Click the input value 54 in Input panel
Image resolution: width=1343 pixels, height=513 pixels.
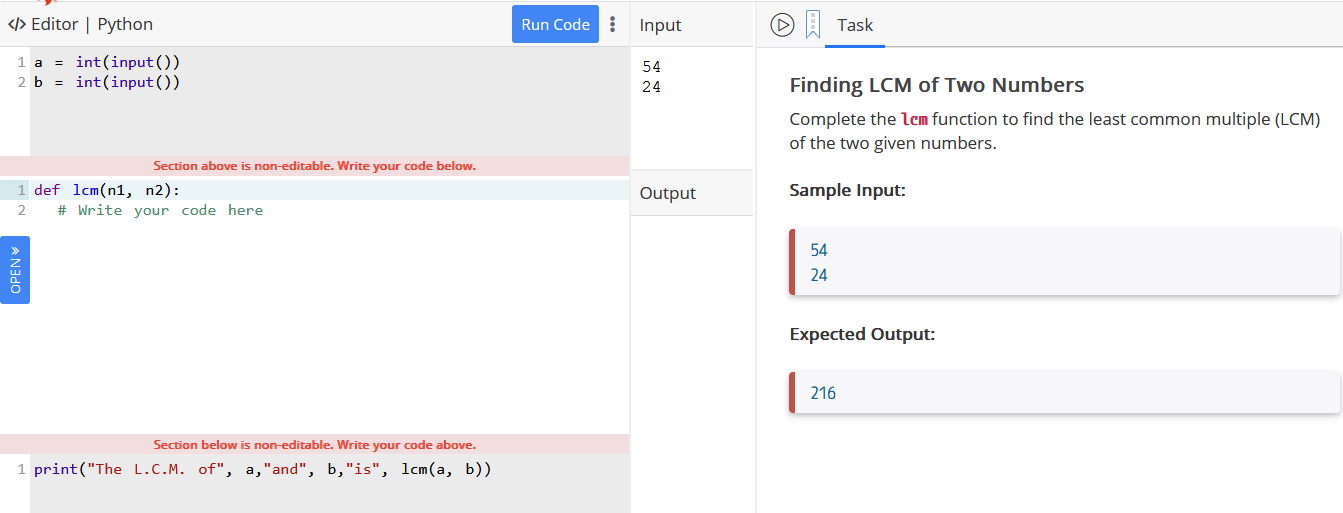(x=651, y=67)
